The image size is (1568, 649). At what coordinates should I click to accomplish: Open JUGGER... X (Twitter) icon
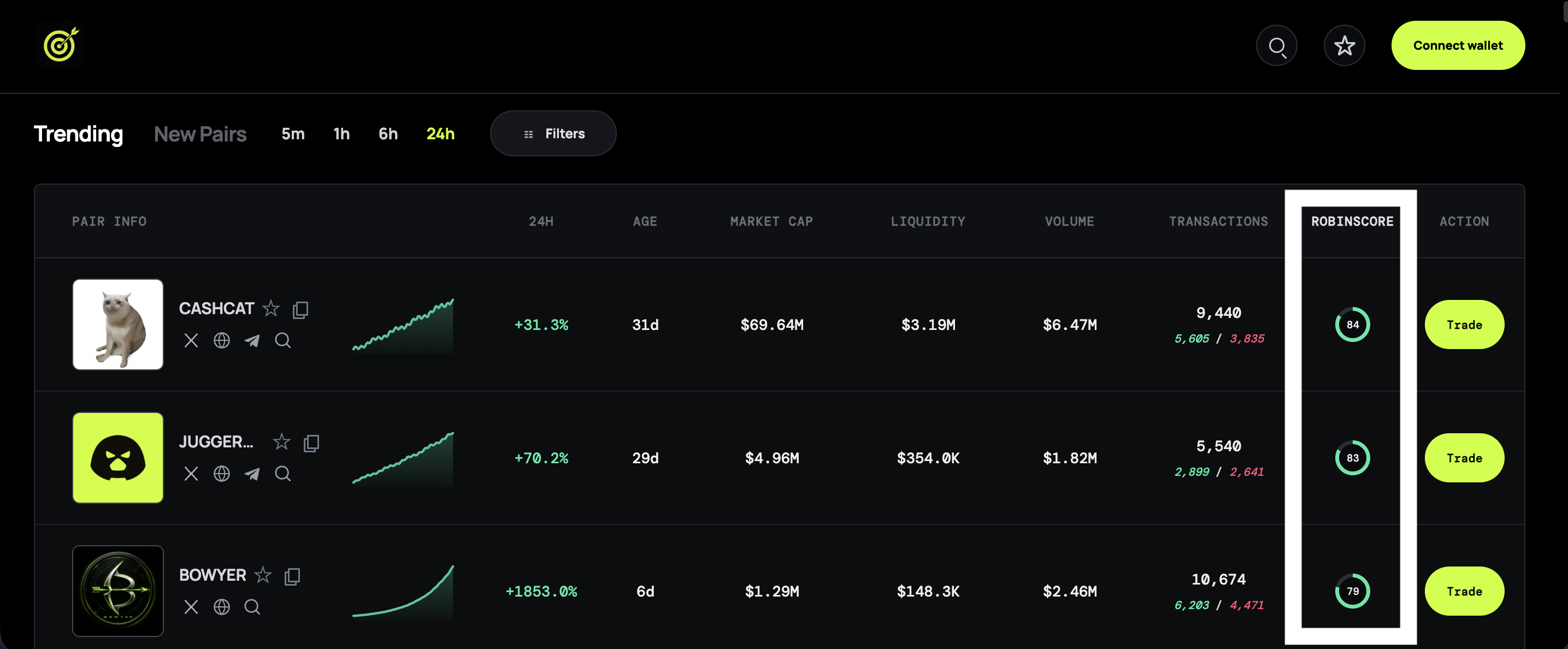tap(191, 474)
